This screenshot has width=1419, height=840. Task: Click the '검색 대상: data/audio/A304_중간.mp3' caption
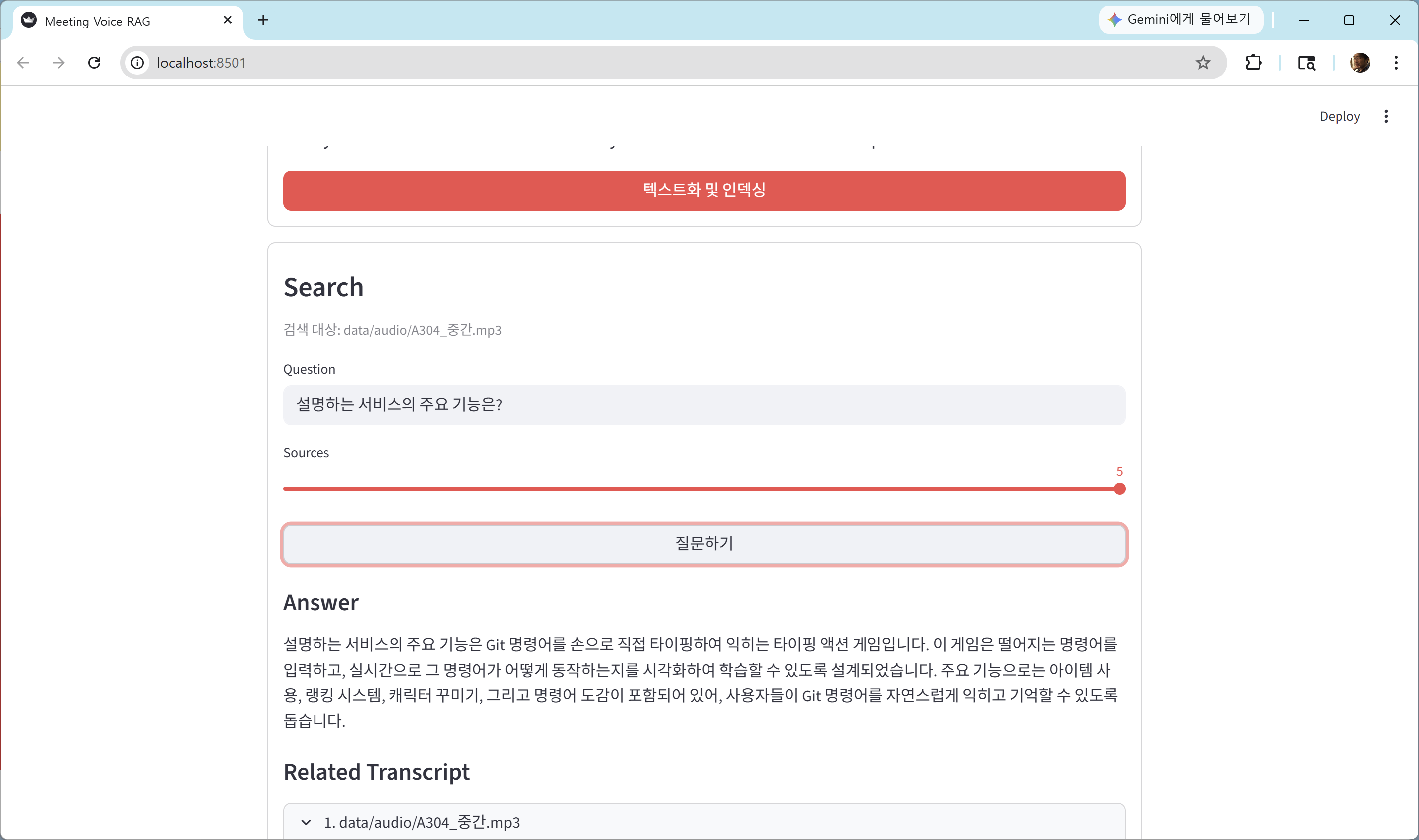click(x=392, y=329)
